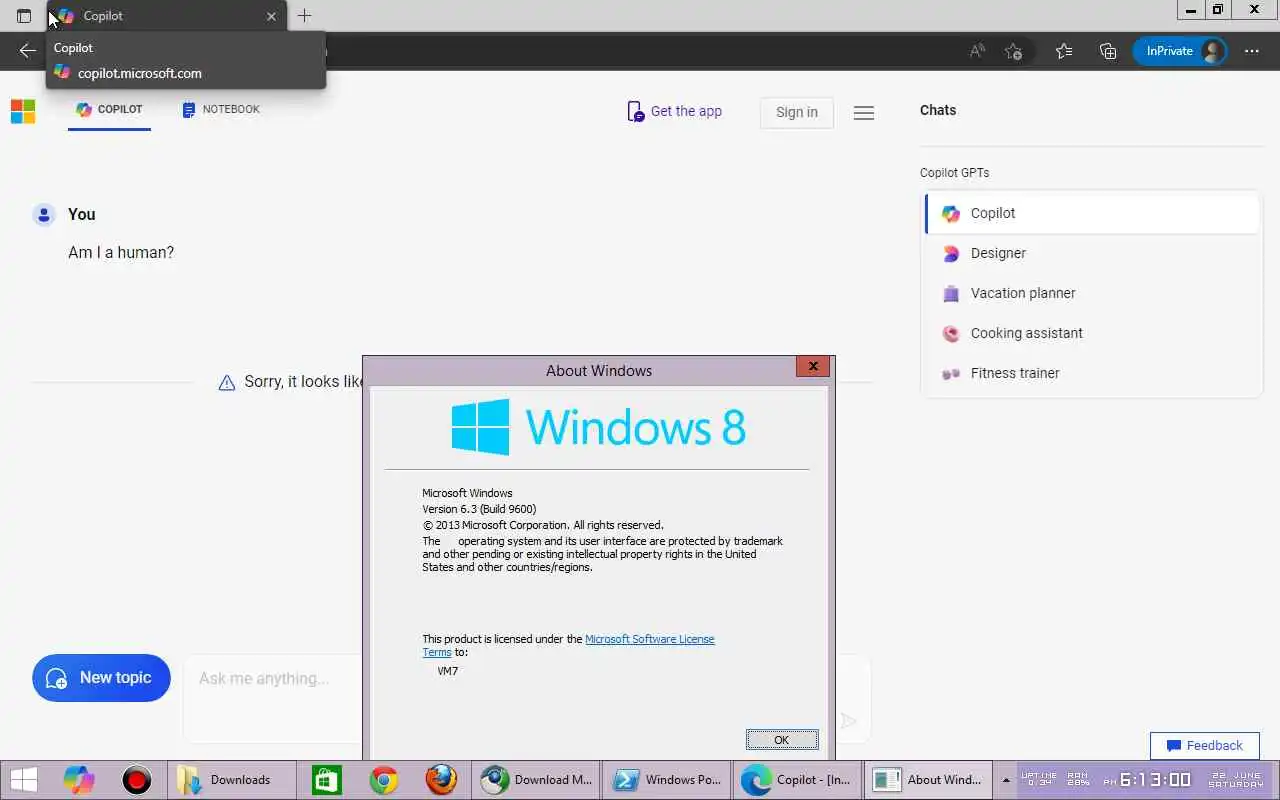This screenshot has width=1280, height=800.
Task: Open the hamburger menu next to Sign in
Action: [x=864, y=113]
